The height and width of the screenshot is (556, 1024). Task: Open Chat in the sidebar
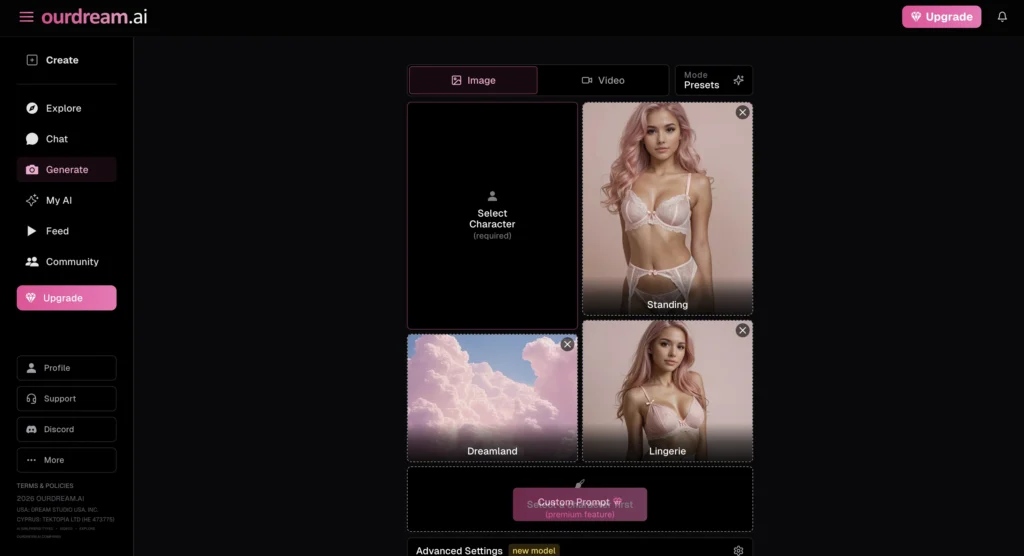point(66,139)
